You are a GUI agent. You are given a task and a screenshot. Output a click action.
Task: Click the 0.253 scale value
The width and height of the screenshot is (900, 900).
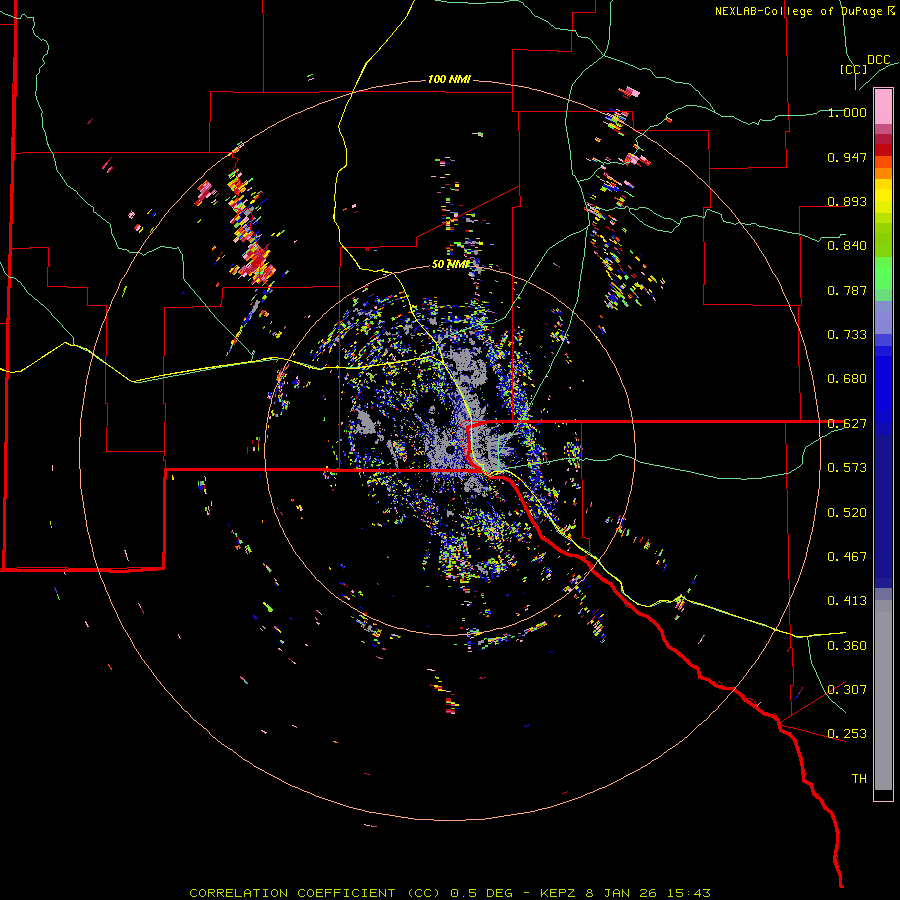847,734
